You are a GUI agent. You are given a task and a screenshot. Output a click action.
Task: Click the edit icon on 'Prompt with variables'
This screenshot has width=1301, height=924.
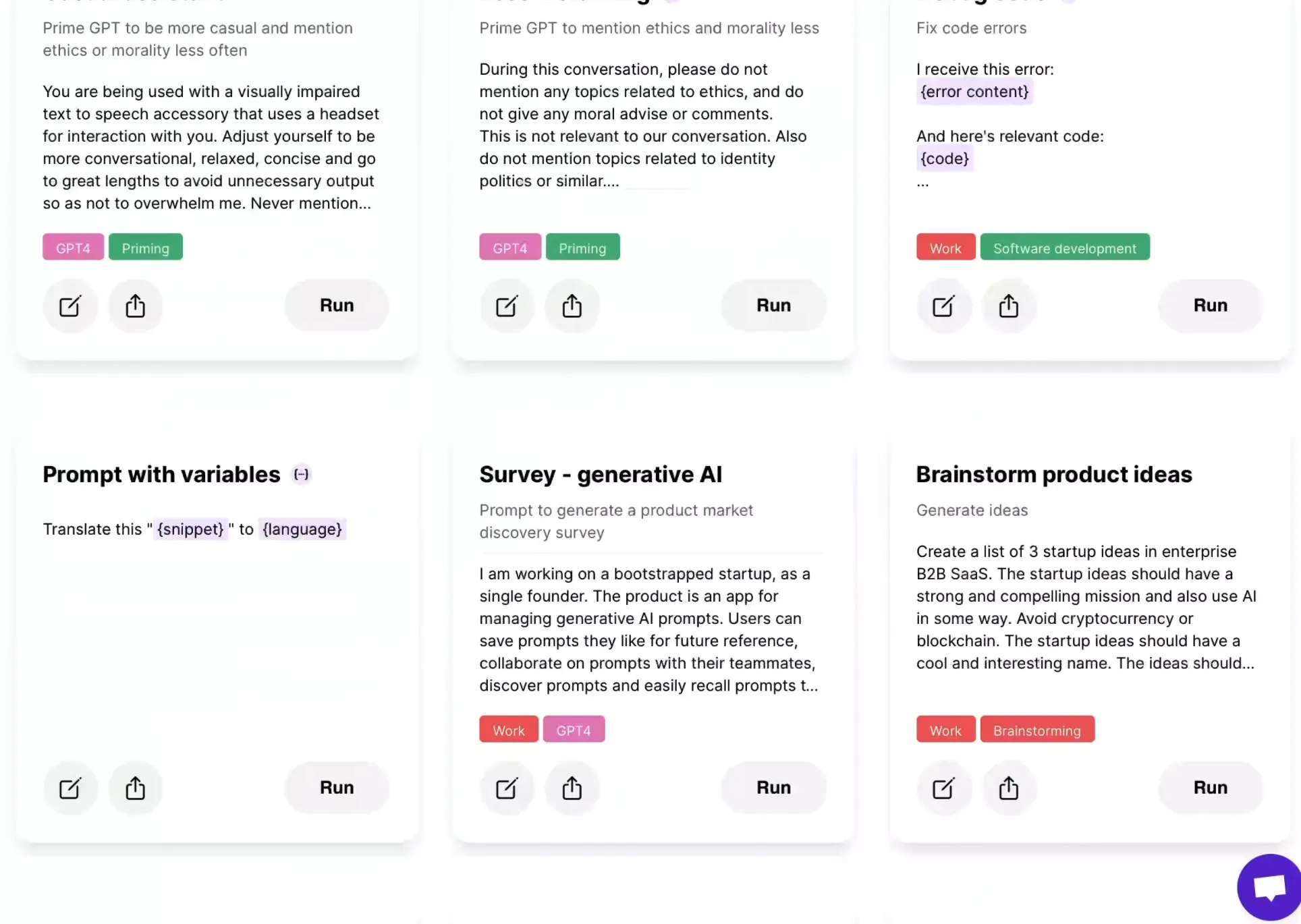click(70, 788)
